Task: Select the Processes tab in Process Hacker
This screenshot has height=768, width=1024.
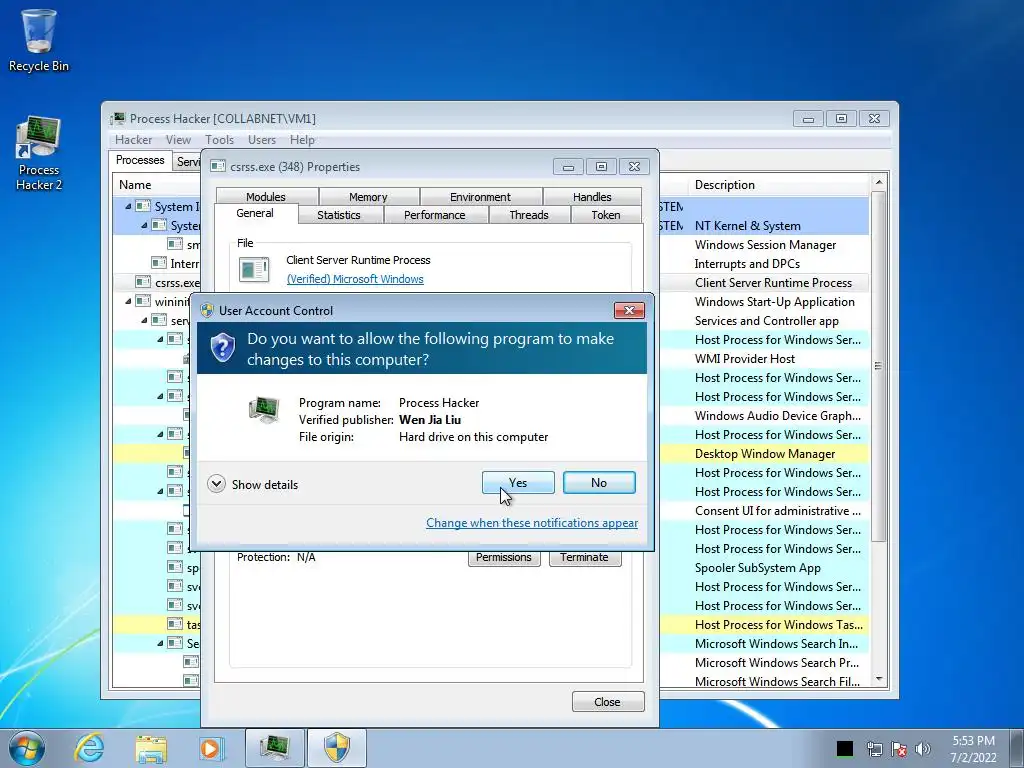Action: 140,160
